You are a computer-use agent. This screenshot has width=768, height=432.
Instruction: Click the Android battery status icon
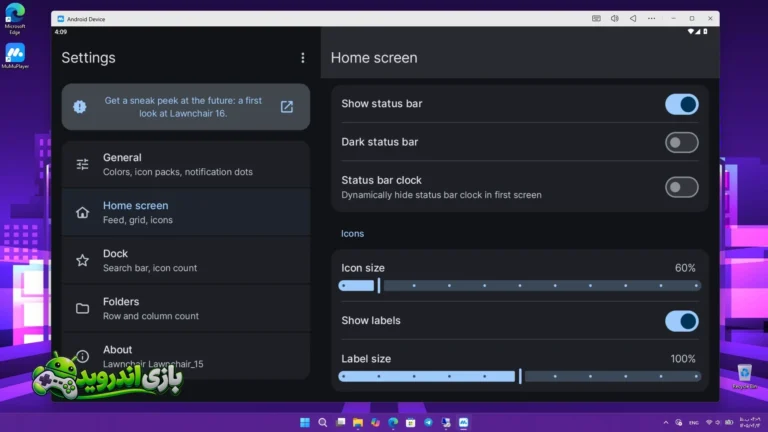(705, 32)
